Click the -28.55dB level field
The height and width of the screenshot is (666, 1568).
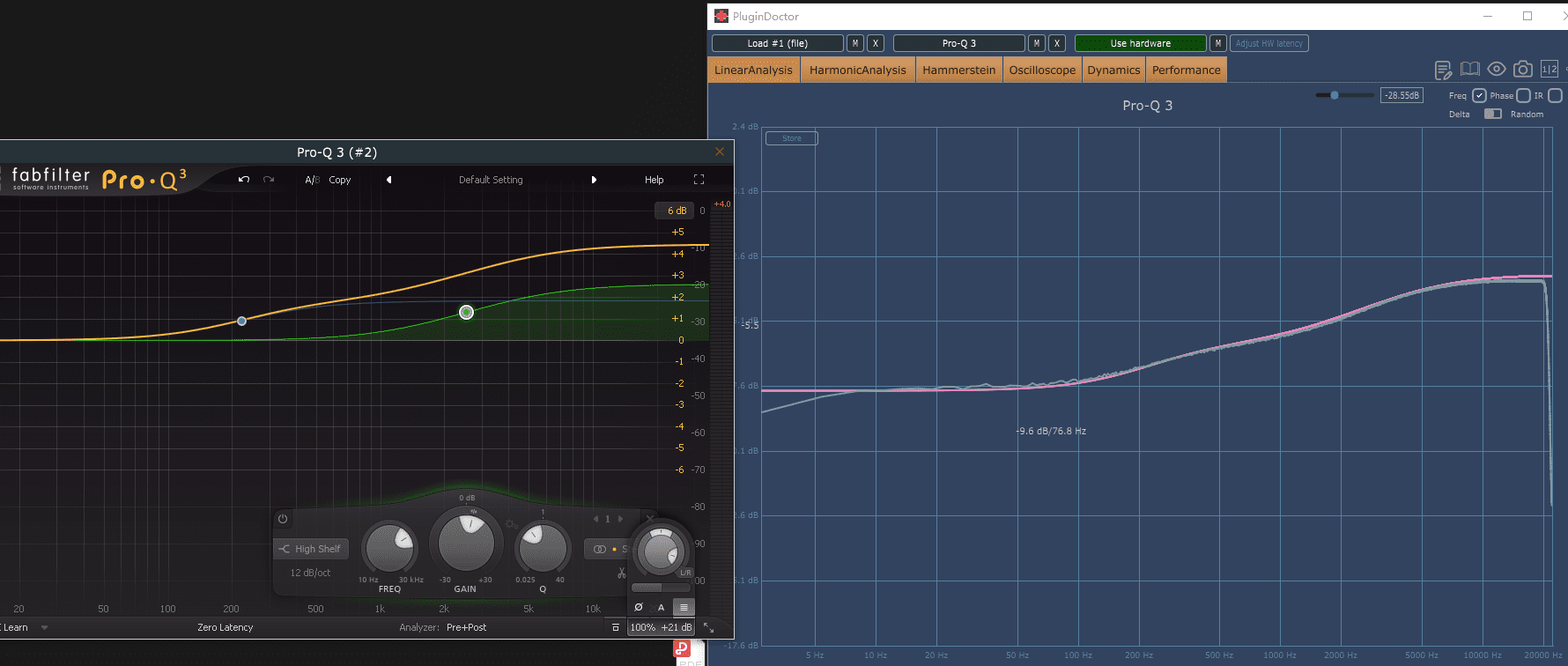click(1402, 95)
